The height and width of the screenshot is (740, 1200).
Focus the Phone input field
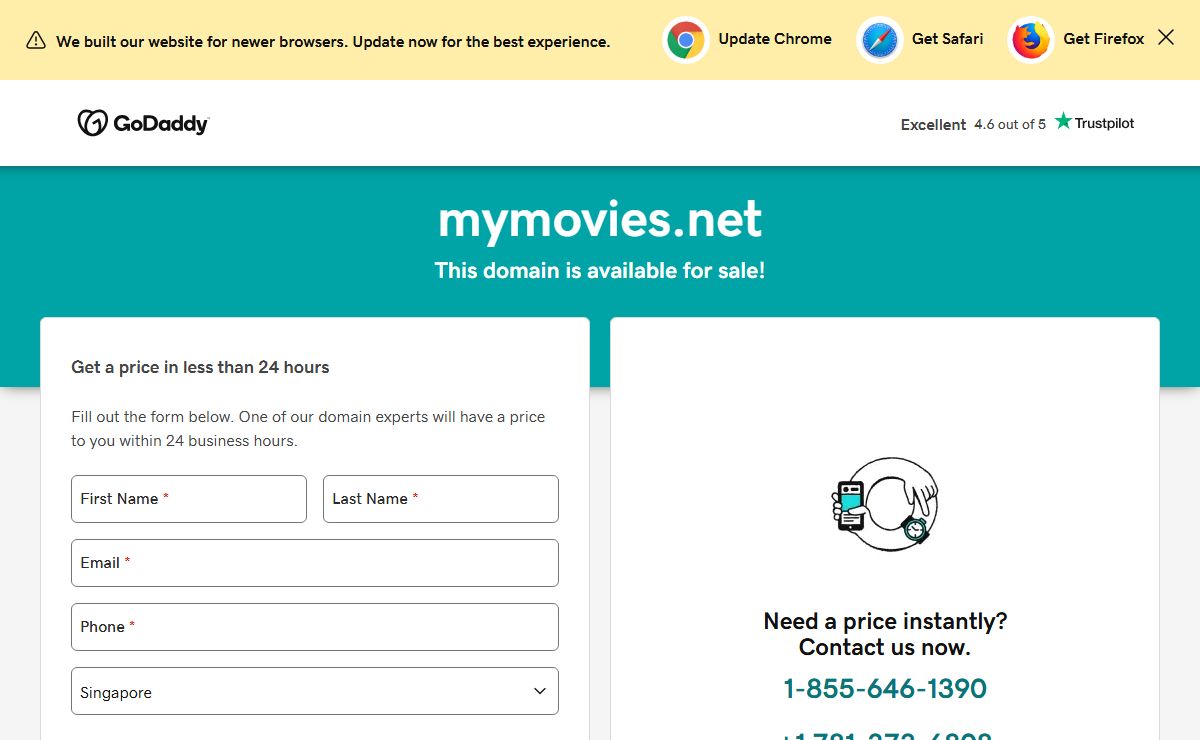[x=315, y=627]
